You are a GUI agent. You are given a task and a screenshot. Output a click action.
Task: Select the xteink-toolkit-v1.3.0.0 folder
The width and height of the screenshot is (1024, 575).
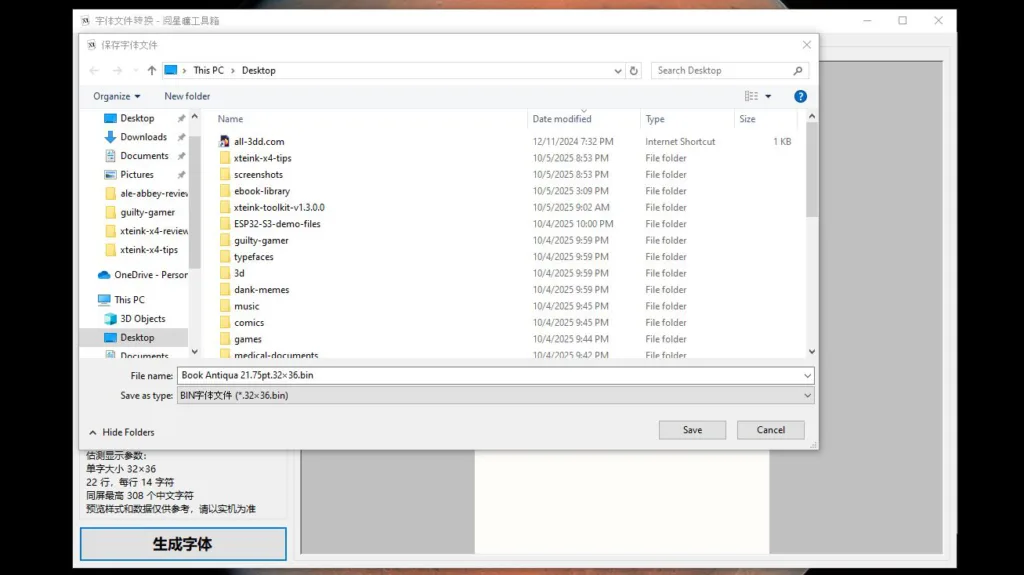pos(279,207)
